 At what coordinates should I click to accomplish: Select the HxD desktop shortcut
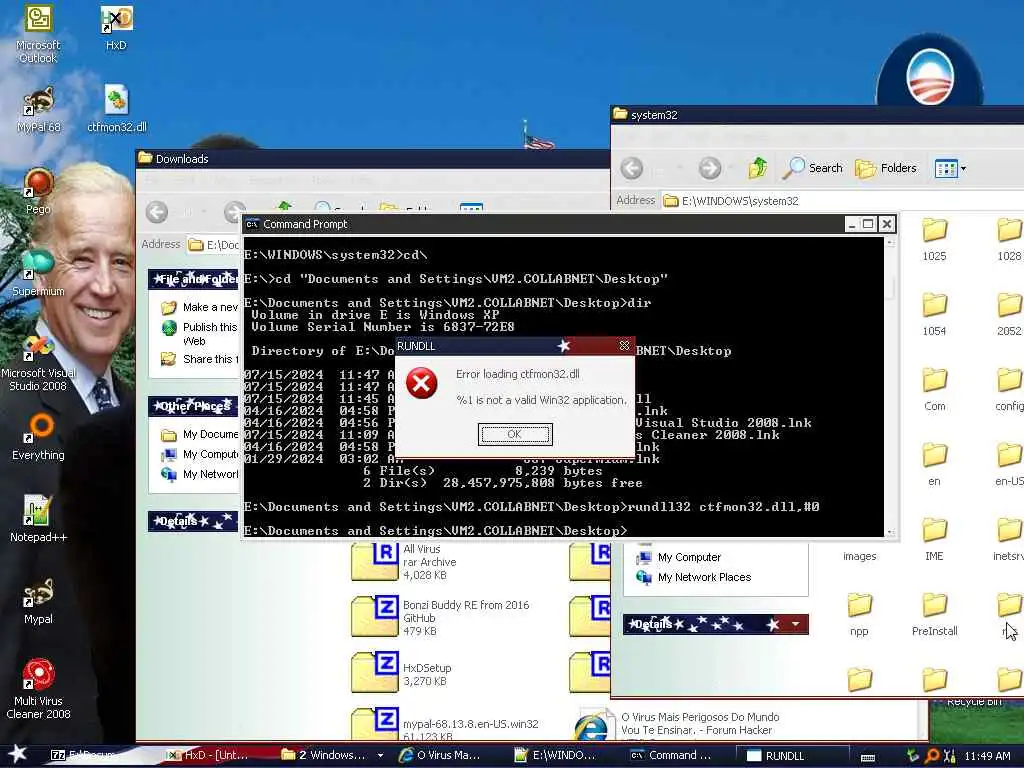(x=116, y=27)
